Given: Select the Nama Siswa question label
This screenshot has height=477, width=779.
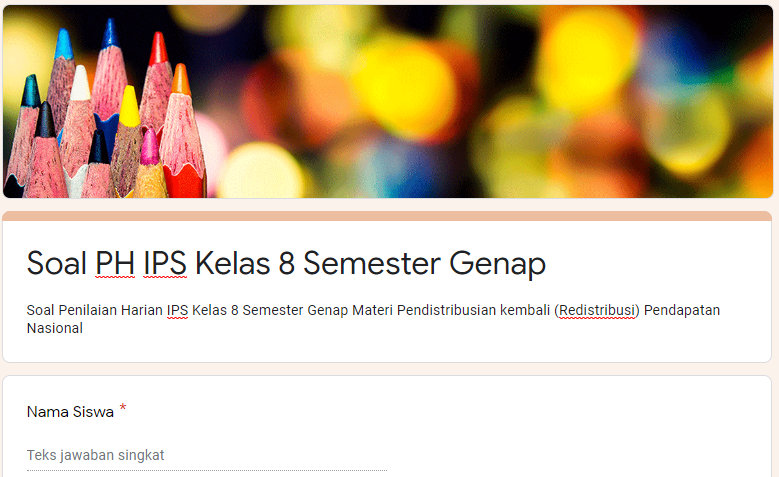Looking at the screenshot, I should click(x=70, y=412).
